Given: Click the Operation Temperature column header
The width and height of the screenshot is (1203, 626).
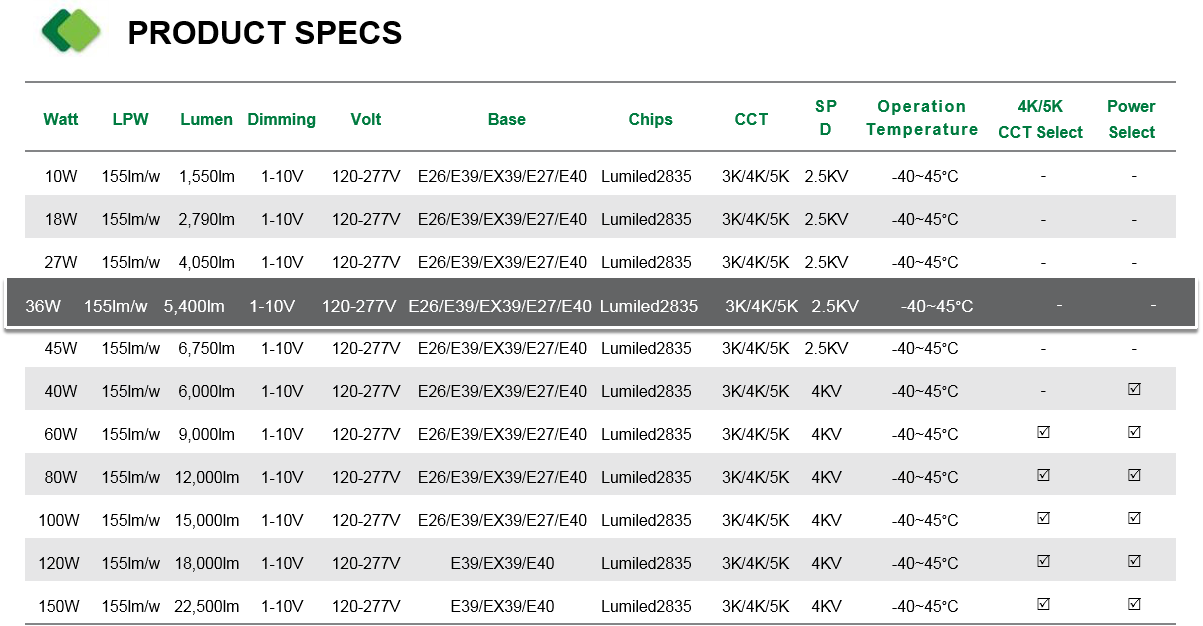Looking at the screenshot, I should tap(922, 118).
